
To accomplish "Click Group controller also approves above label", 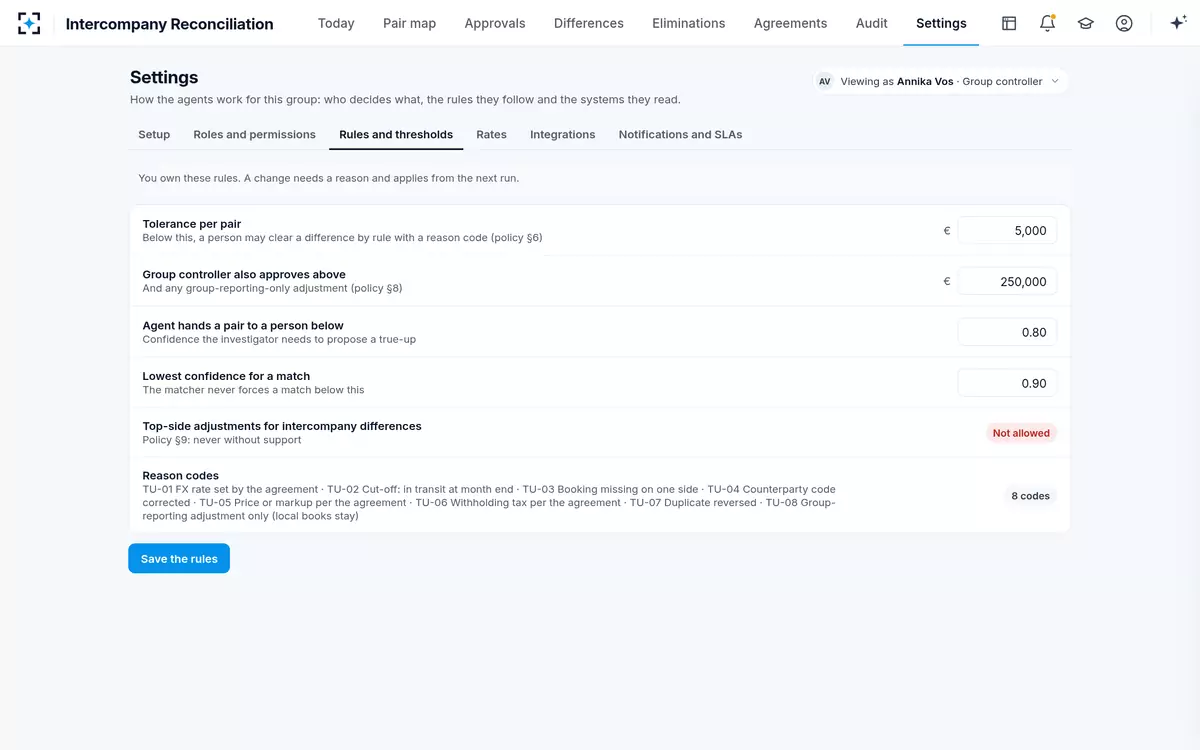I will [x=244, y=274].
